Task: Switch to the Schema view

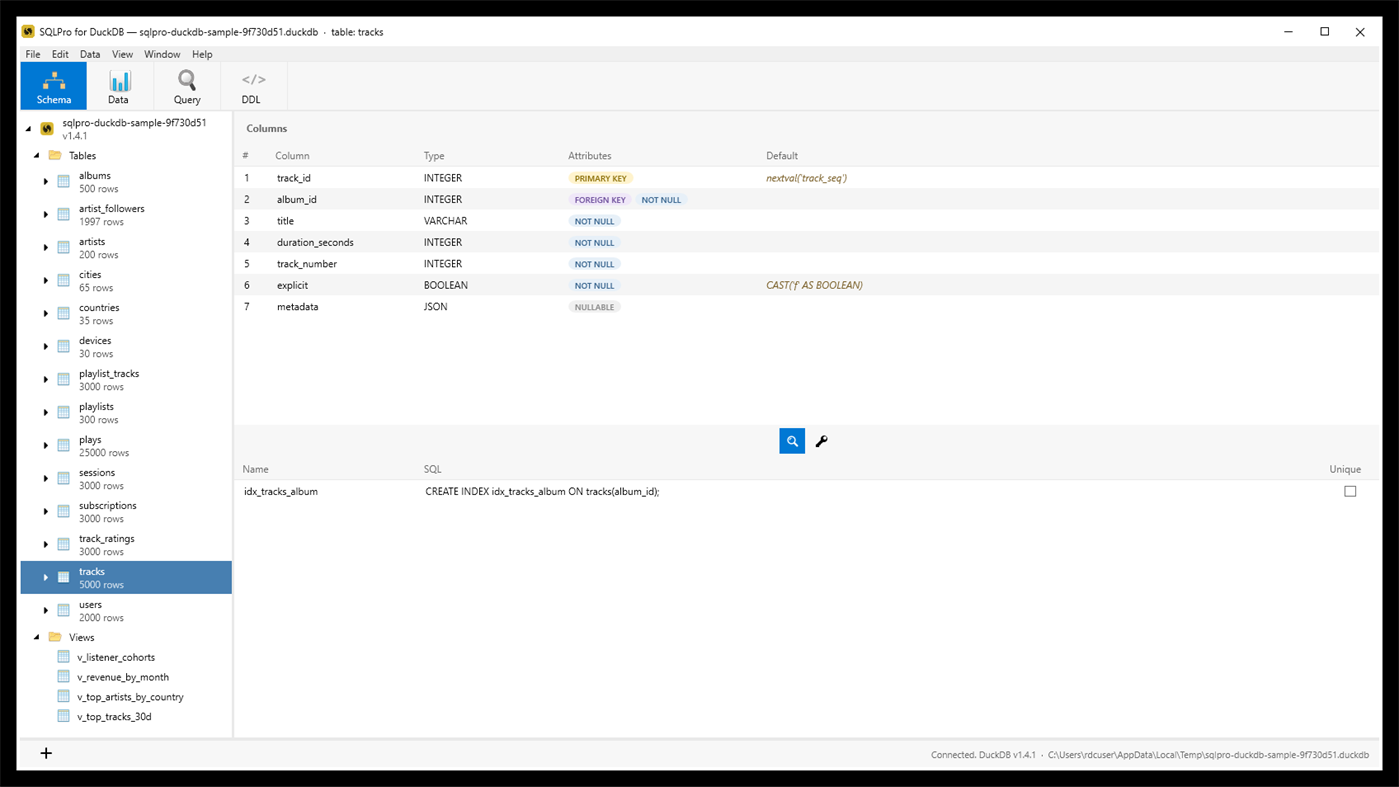Action: coord(54,86)
